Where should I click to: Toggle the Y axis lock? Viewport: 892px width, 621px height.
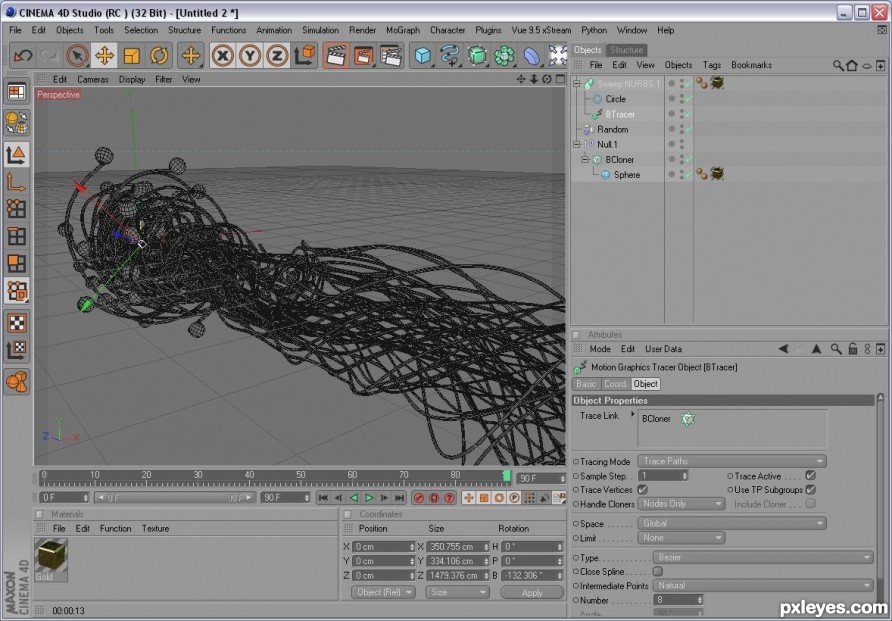pyautogui.click(x=250, y=56)
